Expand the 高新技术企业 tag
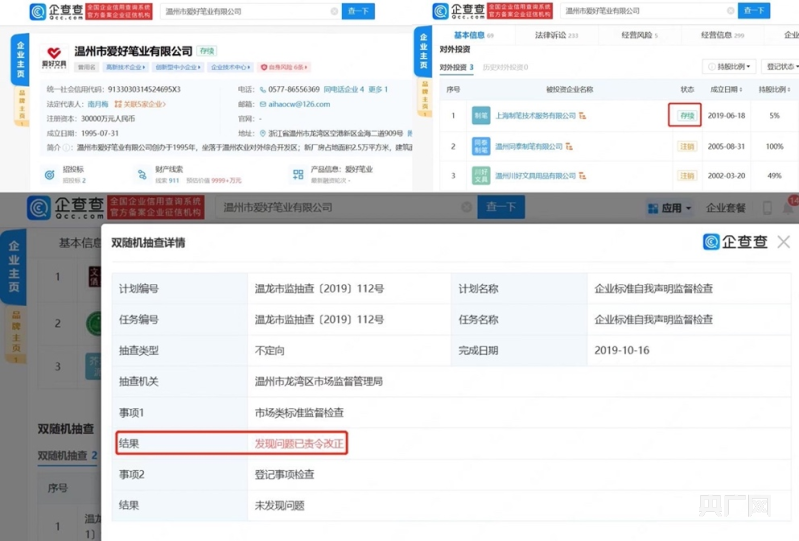 (125, 68)
